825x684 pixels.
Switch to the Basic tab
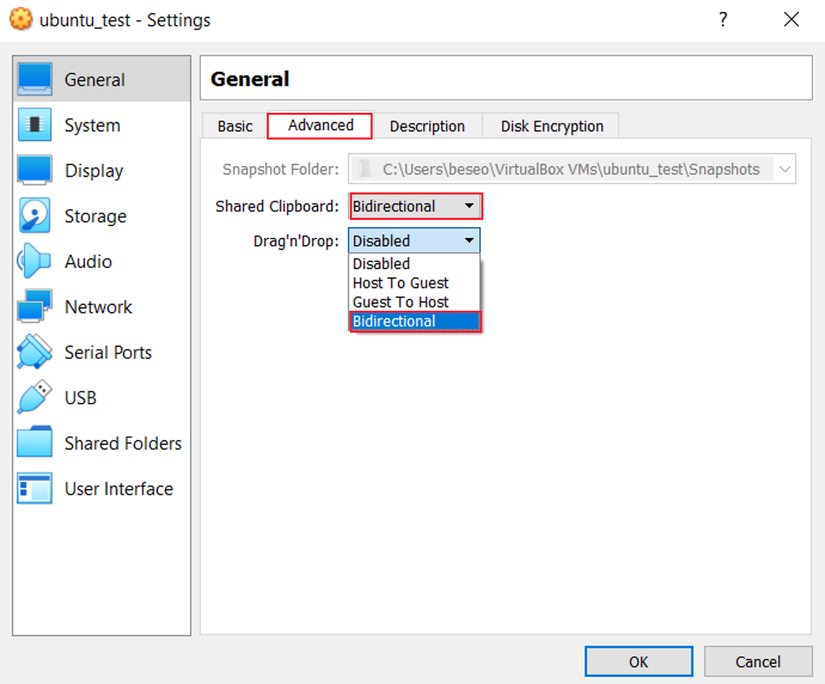[x=235, y=127]
